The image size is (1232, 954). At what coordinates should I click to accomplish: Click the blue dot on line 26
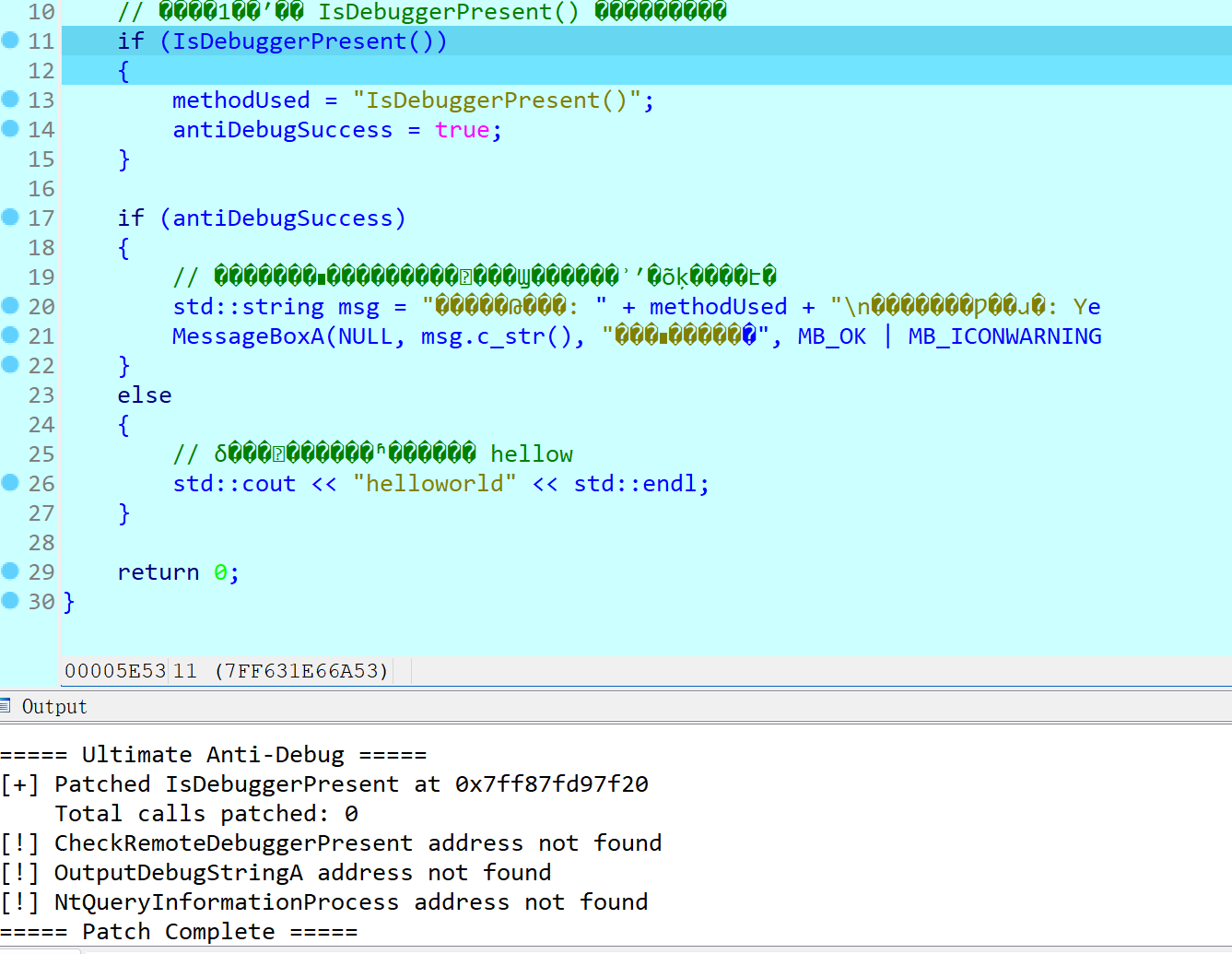coord(10,483)
